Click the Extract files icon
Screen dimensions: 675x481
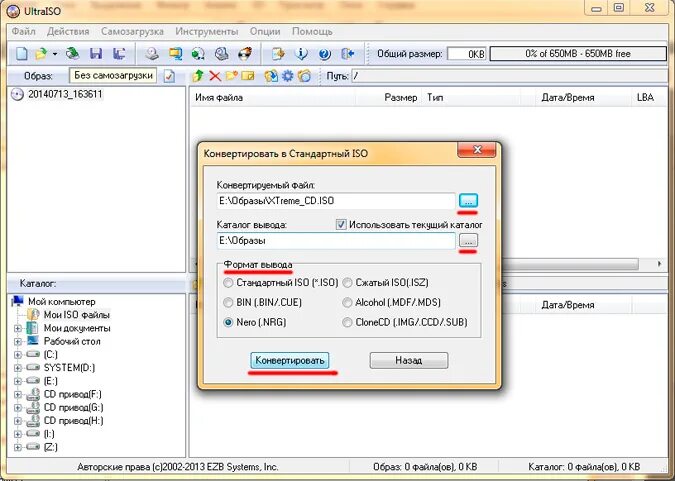(271, 76)
